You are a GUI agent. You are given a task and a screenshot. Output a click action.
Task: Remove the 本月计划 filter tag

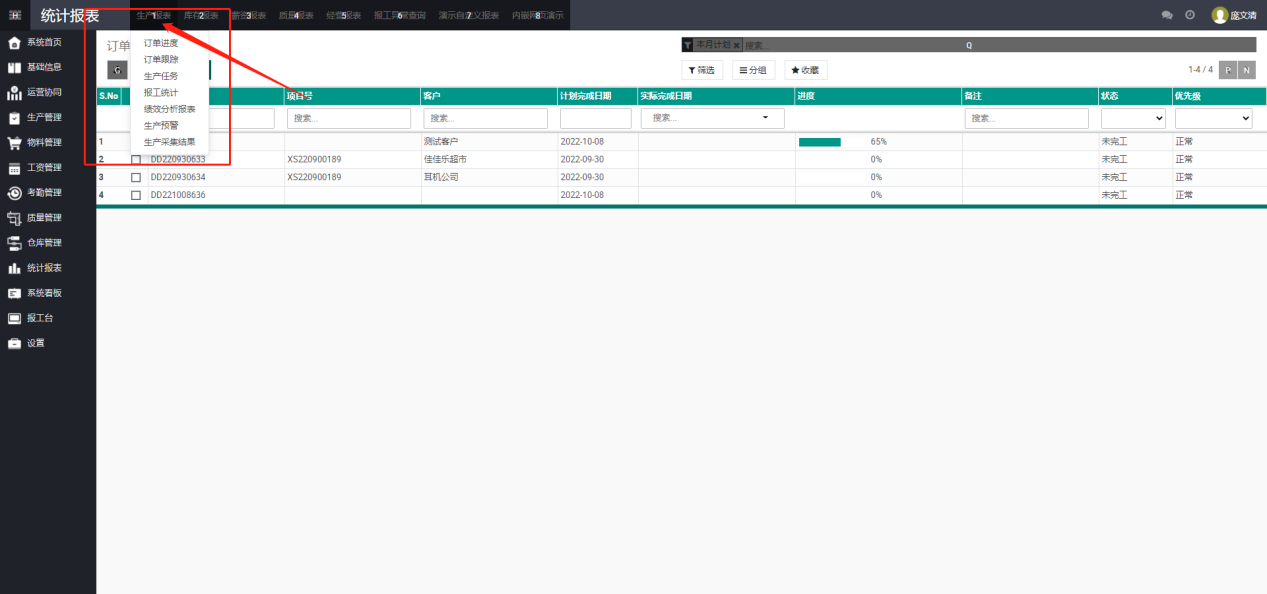737,45
